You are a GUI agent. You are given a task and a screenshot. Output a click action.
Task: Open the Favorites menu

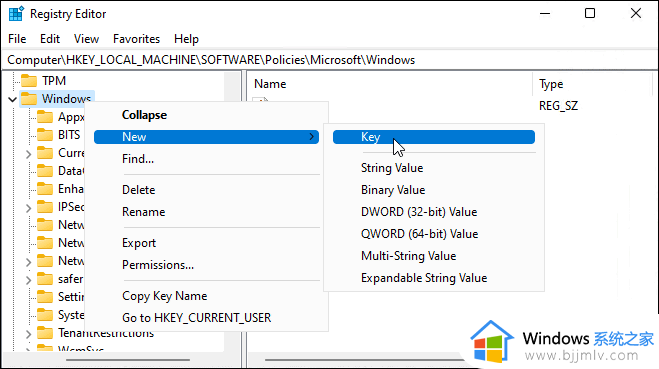[137, 39]
